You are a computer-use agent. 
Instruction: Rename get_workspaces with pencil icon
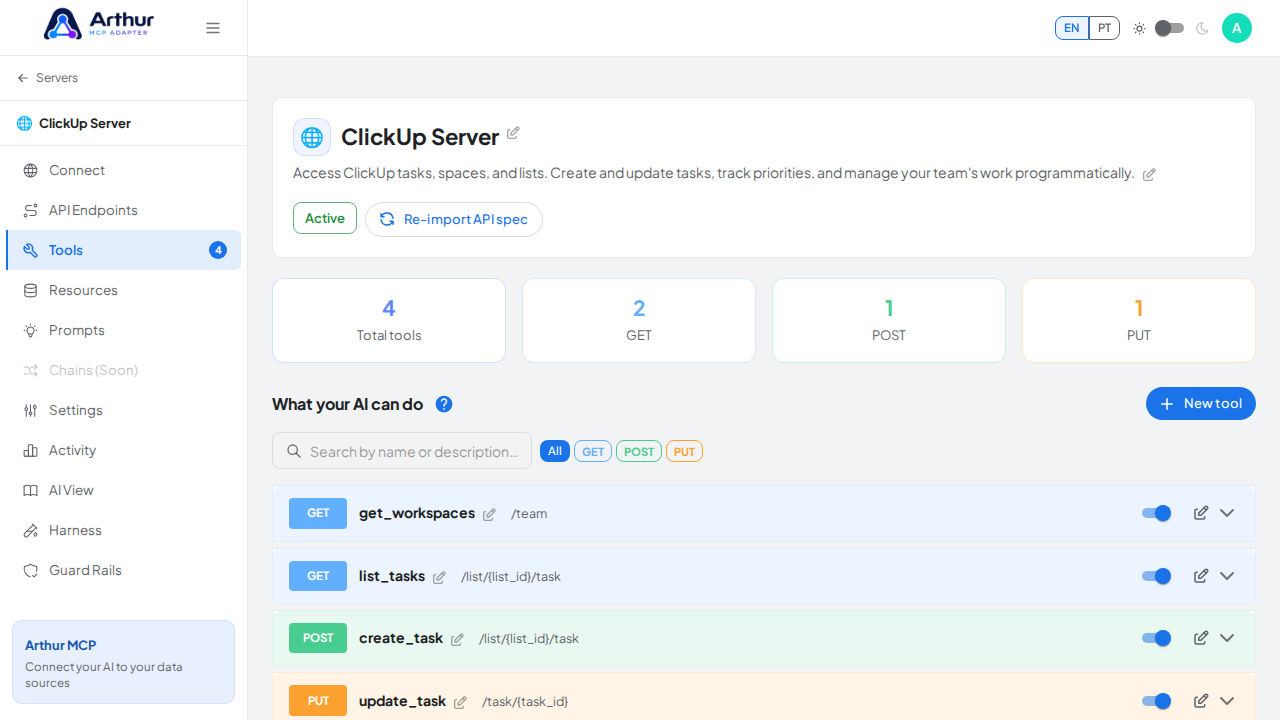(x=489, y=515)
